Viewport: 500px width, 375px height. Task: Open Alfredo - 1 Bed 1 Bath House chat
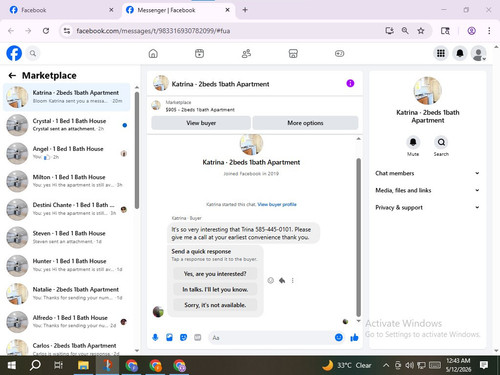point(67,322)
